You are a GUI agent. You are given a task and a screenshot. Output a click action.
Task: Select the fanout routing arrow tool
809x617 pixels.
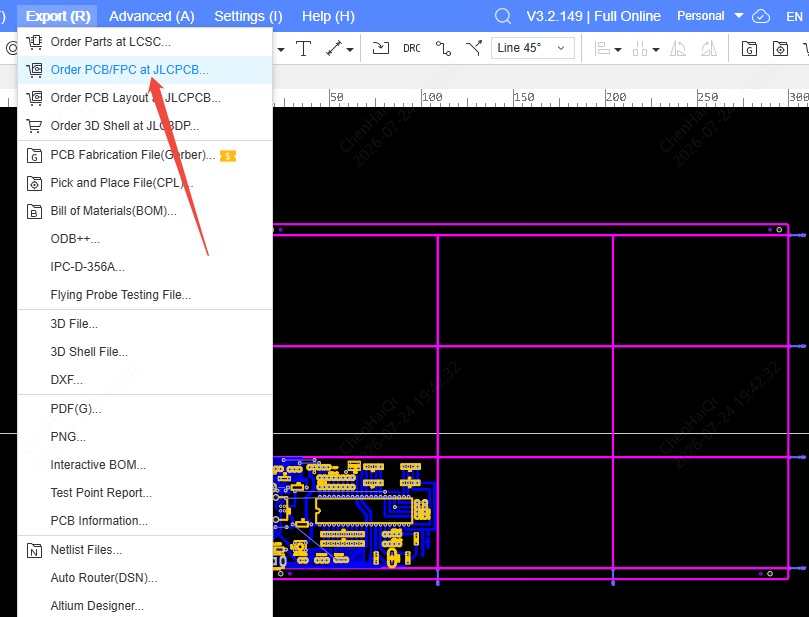click(474, 48)
